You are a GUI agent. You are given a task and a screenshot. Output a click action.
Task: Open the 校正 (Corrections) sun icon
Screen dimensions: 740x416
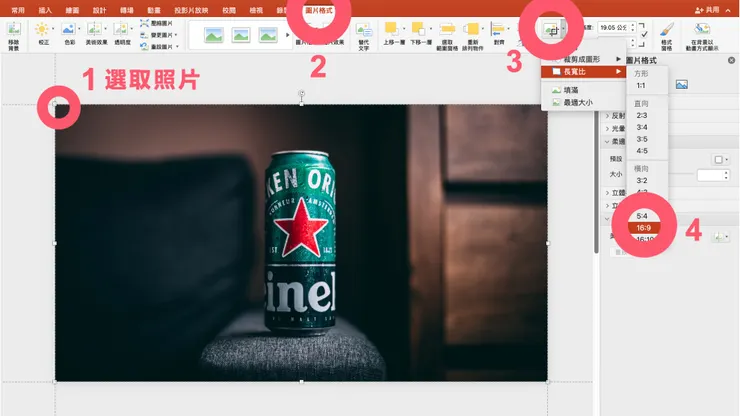pyautogui.click(x=42, y=30)
